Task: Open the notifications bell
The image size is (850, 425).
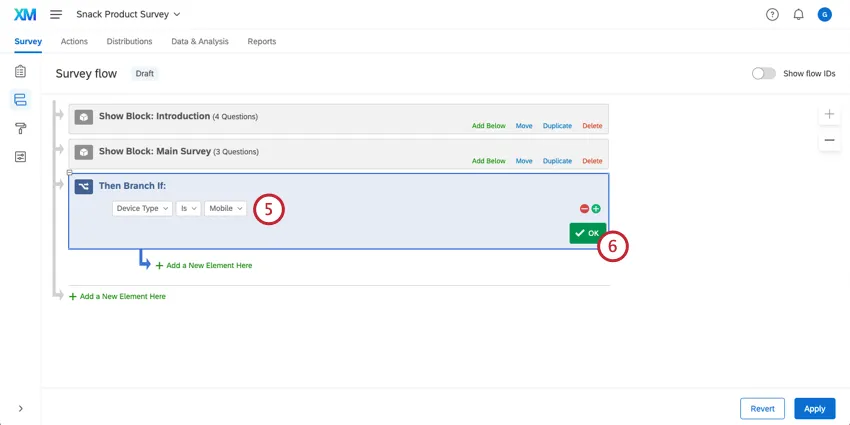Action: pos(799,15)
